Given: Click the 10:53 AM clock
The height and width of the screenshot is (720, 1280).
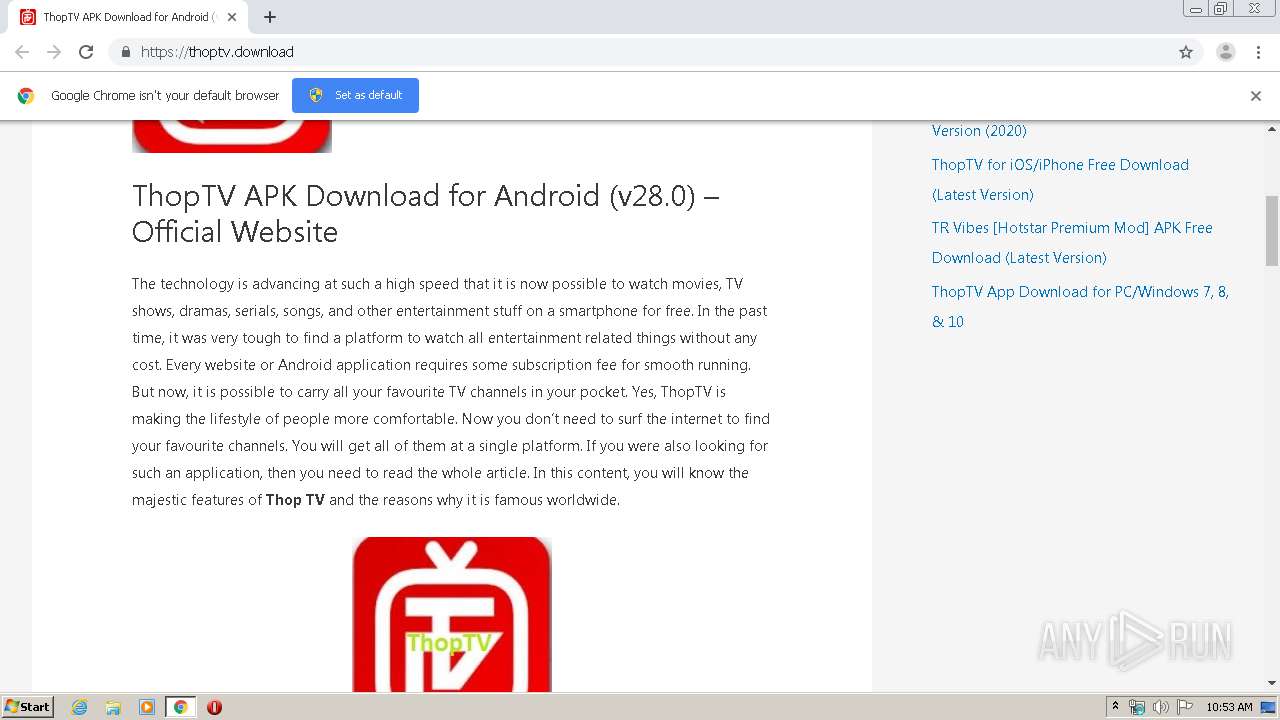Looking at the screenshot, I should [x=1229, y=707].
